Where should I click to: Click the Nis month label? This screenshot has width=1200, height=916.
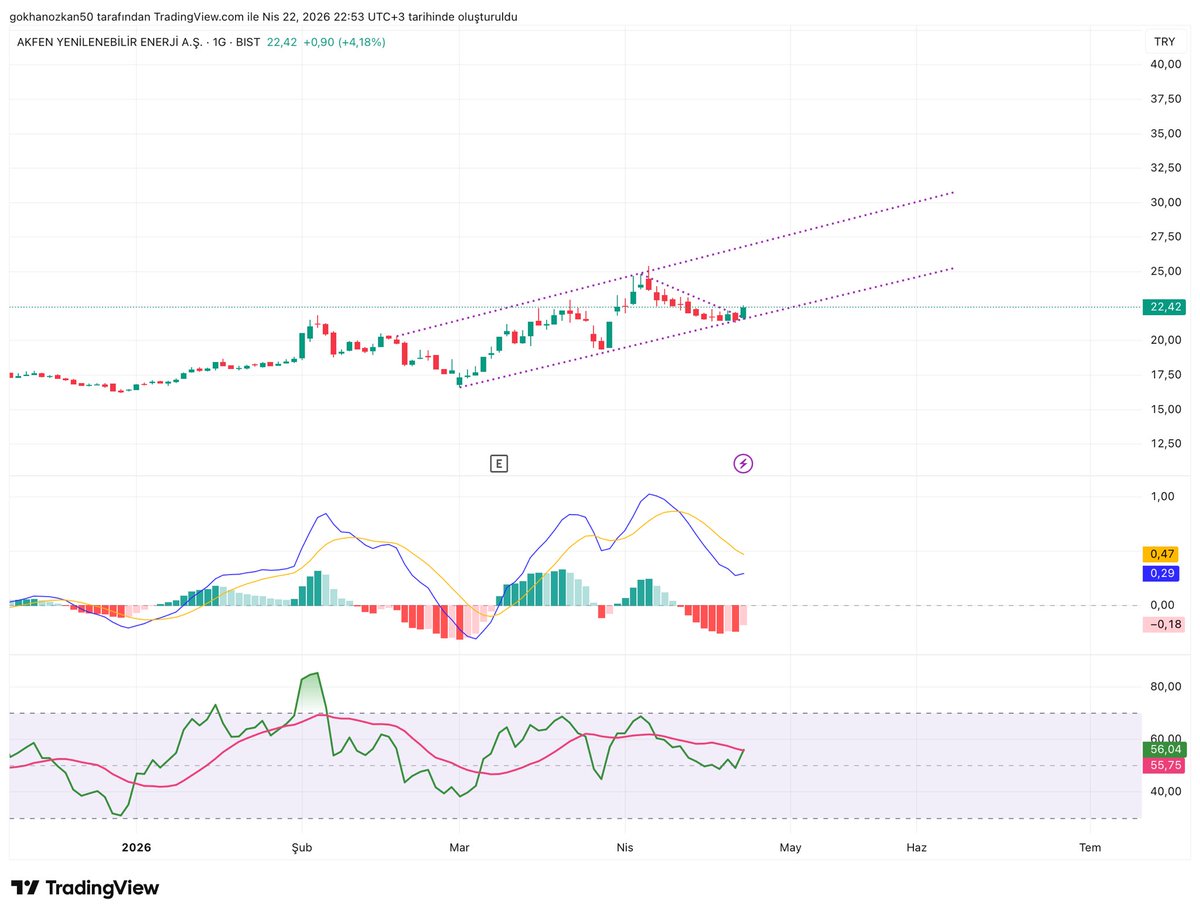coord(624,847)
